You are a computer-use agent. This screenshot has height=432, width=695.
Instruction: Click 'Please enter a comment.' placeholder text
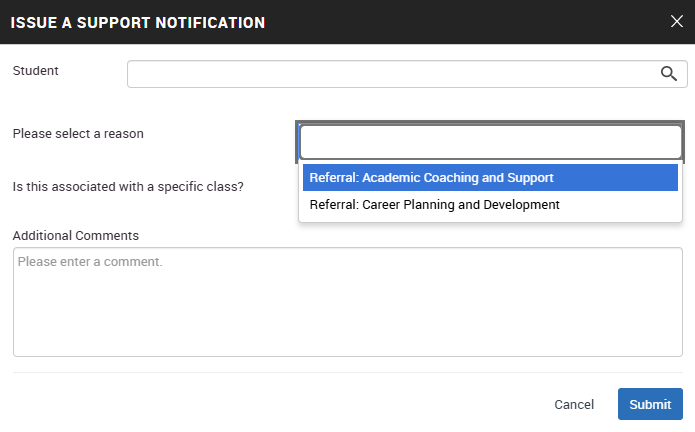click(90, 262)
